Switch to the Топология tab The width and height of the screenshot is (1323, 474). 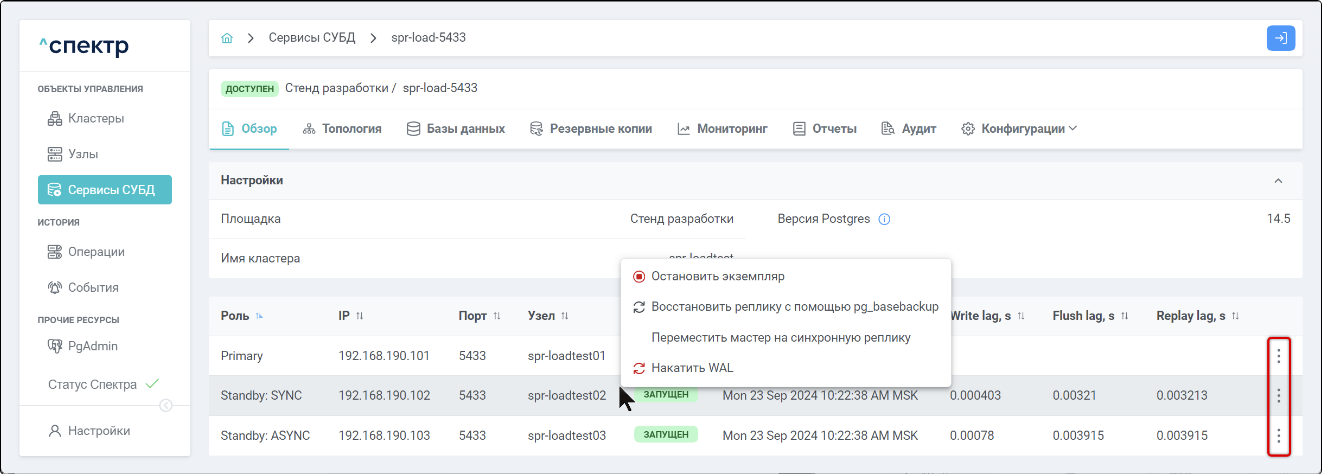(x=341, y=129)
